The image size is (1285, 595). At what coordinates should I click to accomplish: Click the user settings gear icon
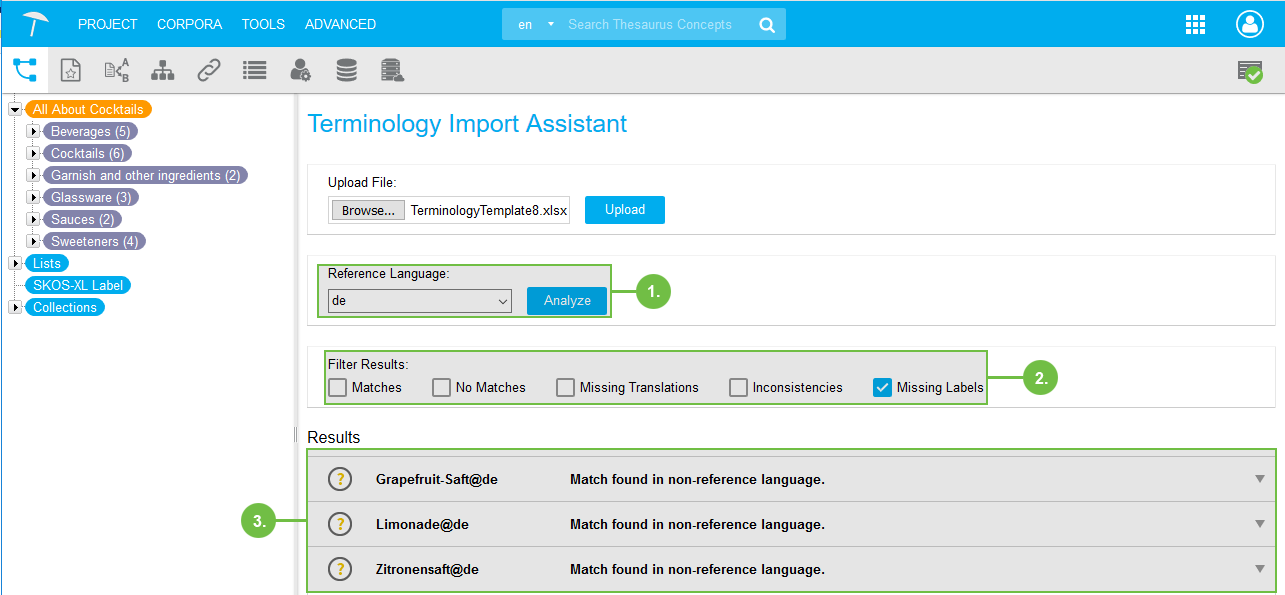pyautogui.click(x=300, y=70)
